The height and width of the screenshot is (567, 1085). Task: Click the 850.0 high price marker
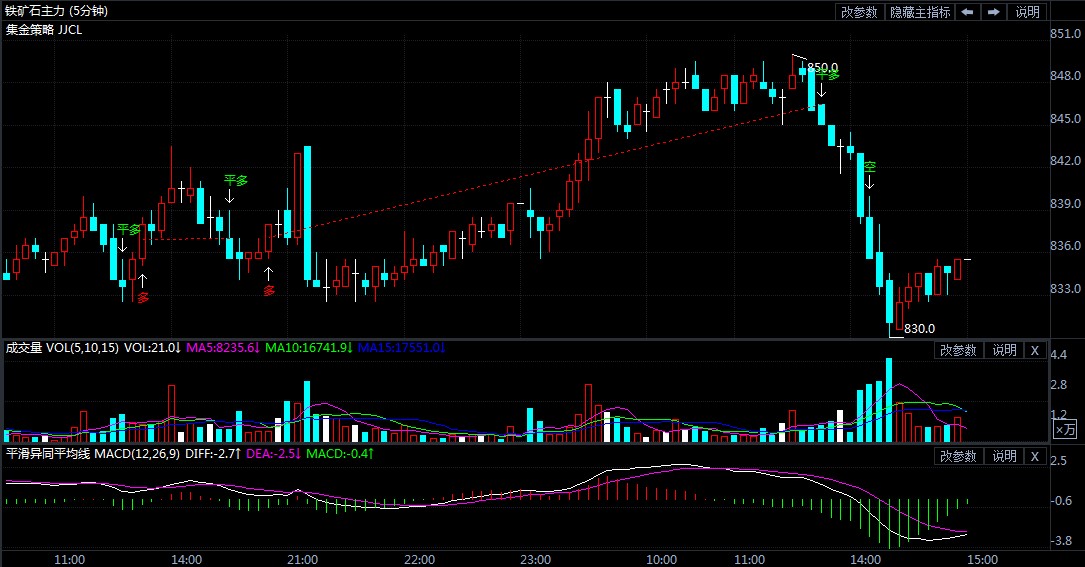(822, 67)
